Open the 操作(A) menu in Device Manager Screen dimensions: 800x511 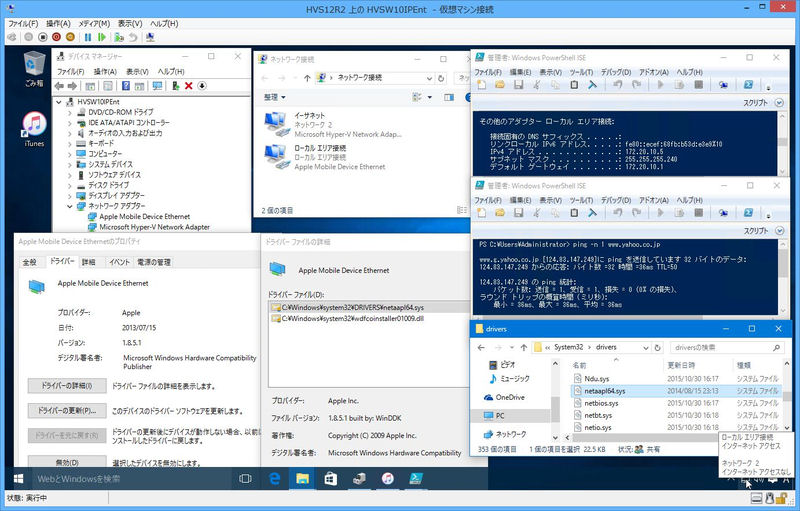point(105,71)
